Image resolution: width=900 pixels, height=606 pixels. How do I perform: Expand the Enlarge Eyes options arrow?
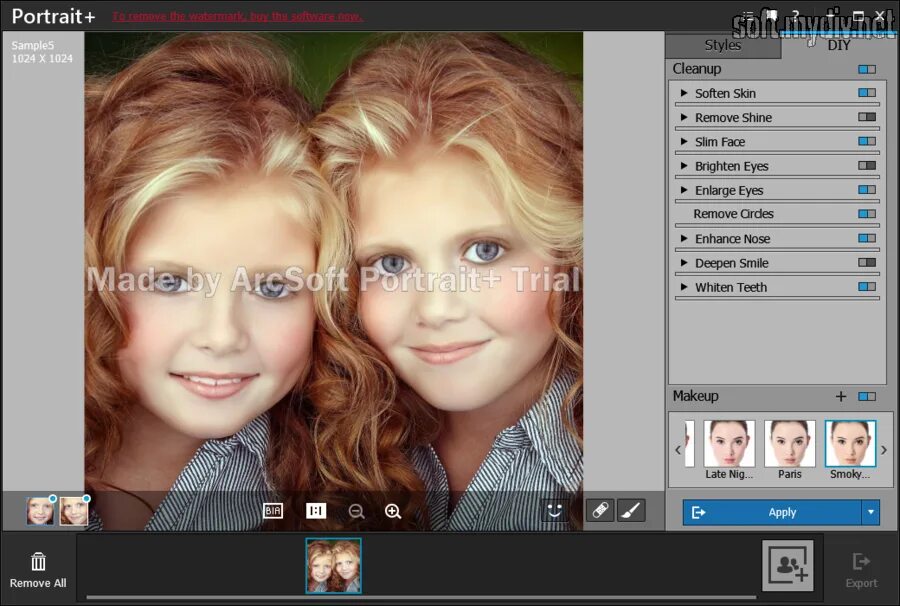pyautogui.click(x=684, y=190)
